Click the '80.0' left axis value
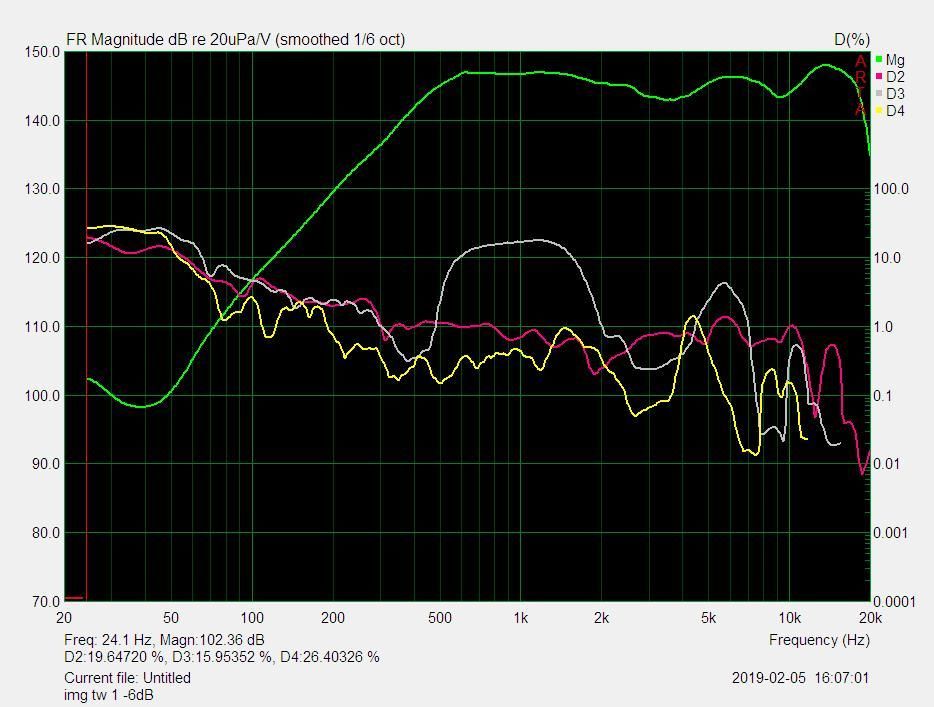This screenshot has height=707, width=934. (x=46, y=533)
